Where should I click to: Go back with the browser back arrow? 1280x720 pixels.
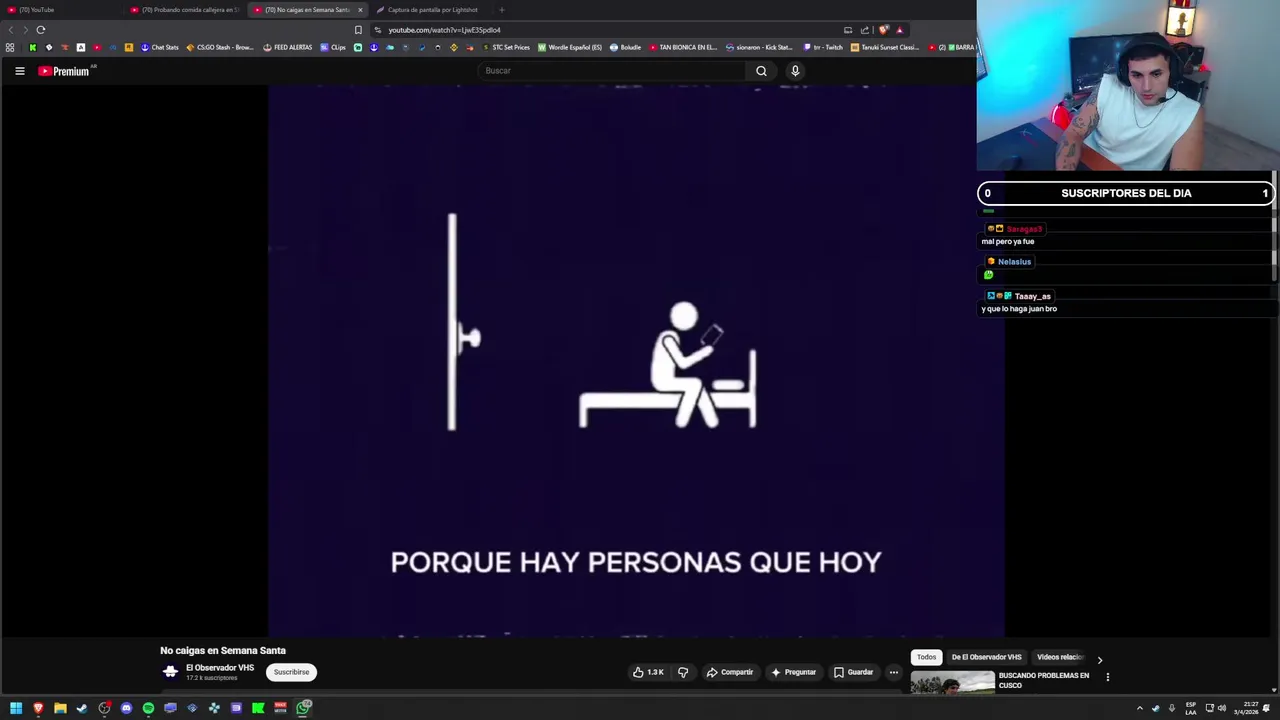pos(11,30)
